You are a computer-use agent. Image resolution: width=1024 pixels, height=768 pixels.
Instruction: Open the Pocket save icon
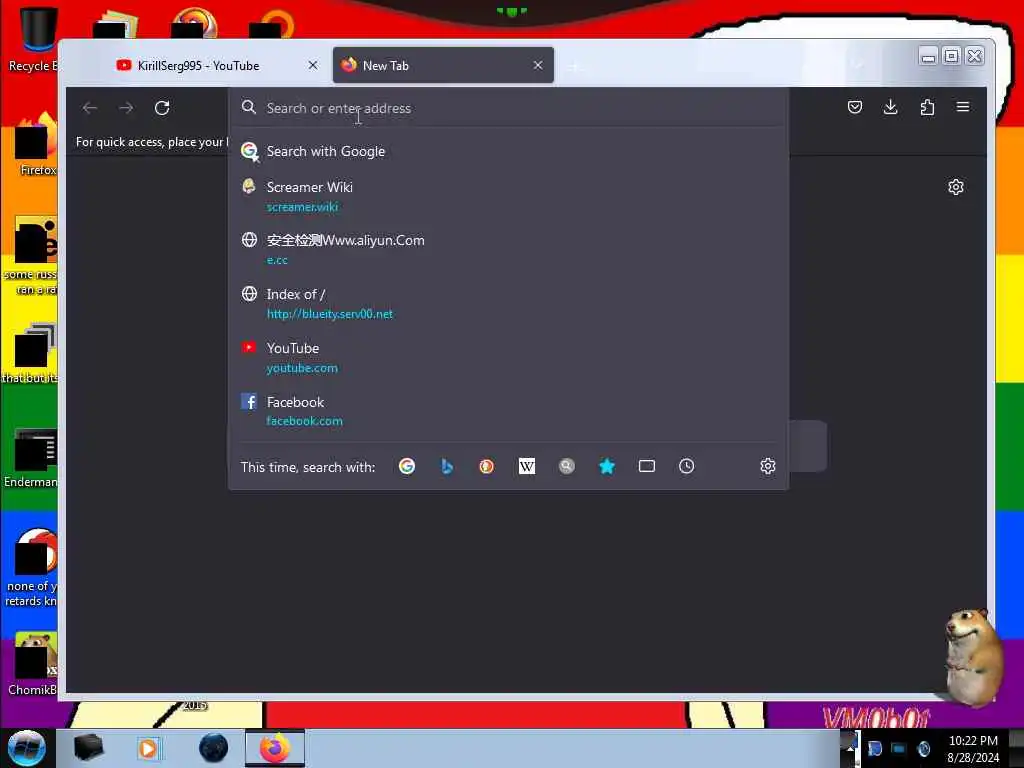pos(854,107)
